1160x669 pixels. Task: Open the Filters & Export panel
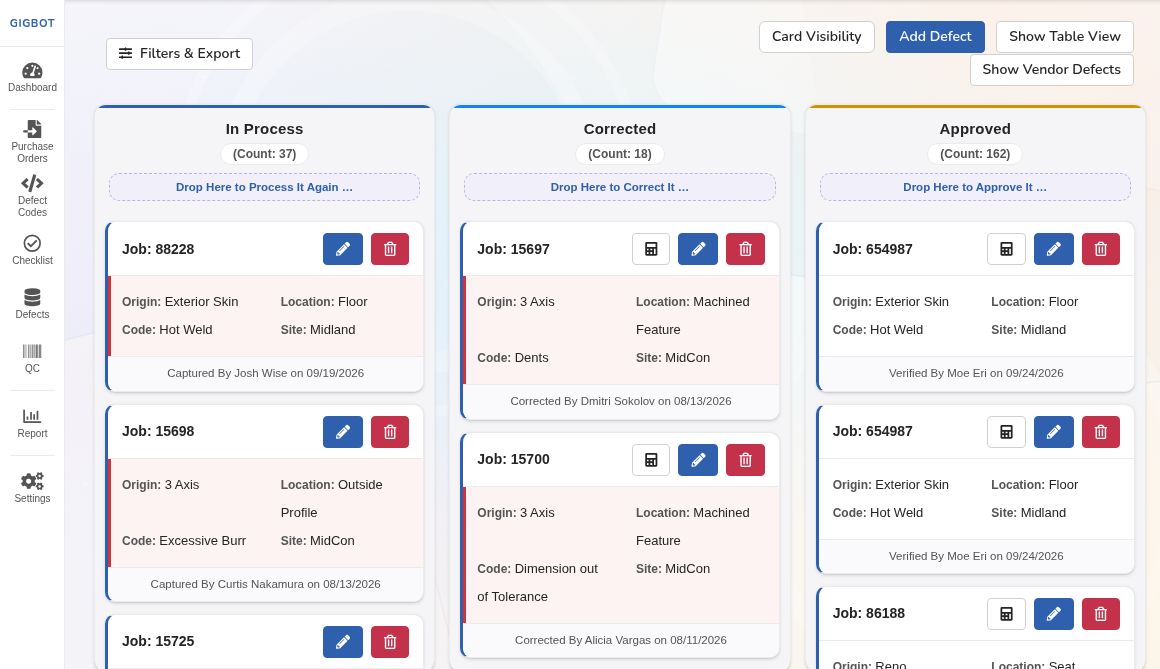point(179,54)
